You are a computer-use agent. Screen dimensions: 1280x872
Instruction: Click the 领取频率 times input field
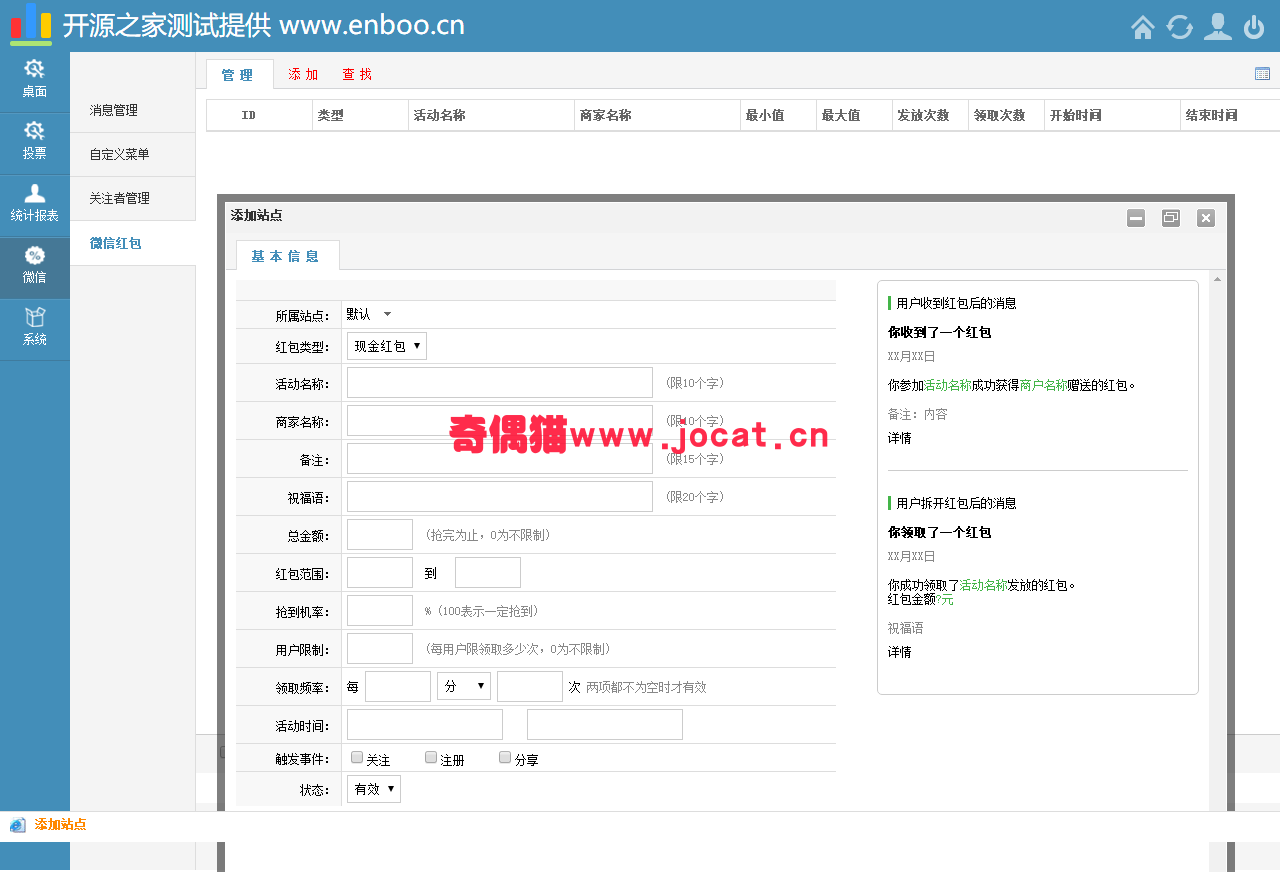530,686
